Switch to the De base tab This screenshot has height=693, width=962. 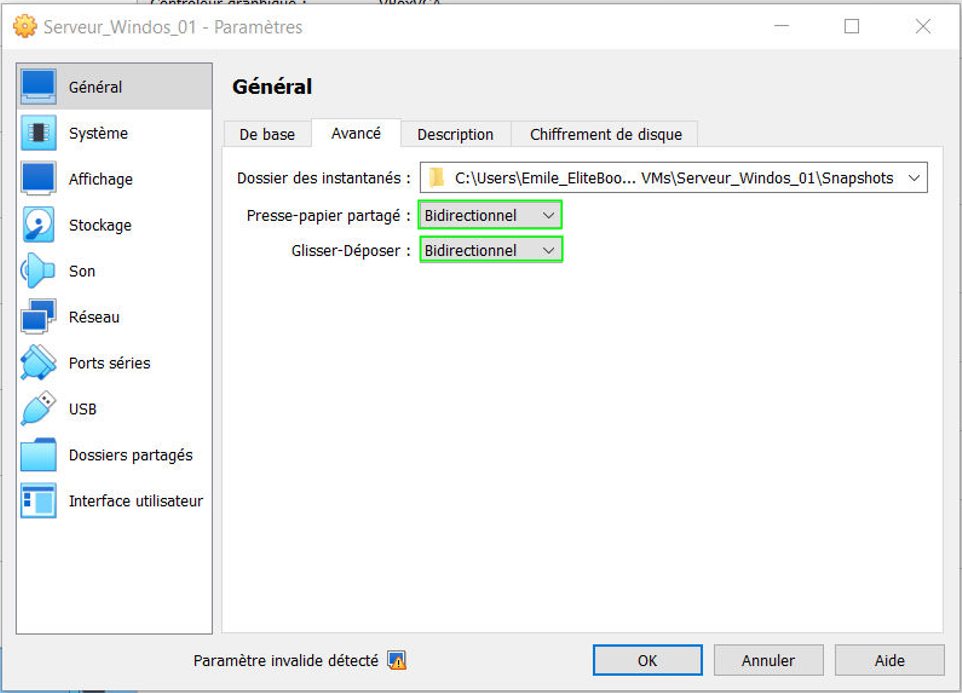(267, 134)
